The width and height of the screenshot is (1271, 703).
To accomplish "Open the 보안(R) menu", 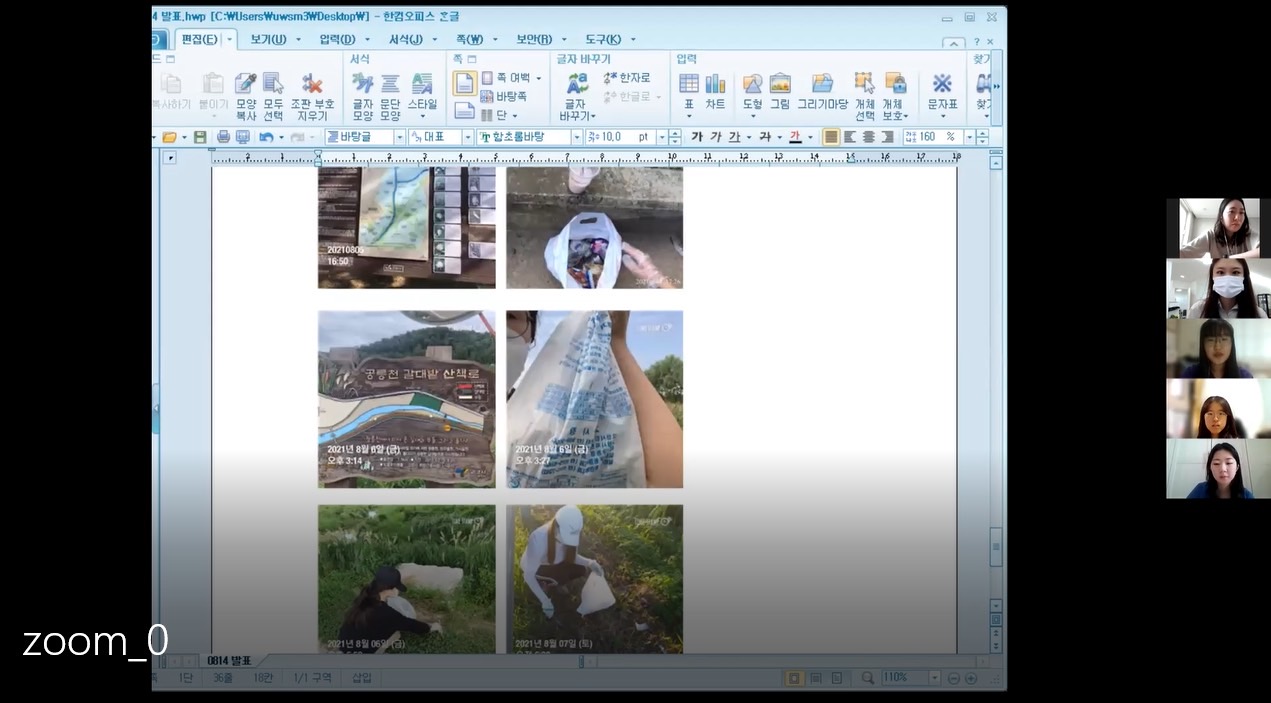I will point(533,39).
